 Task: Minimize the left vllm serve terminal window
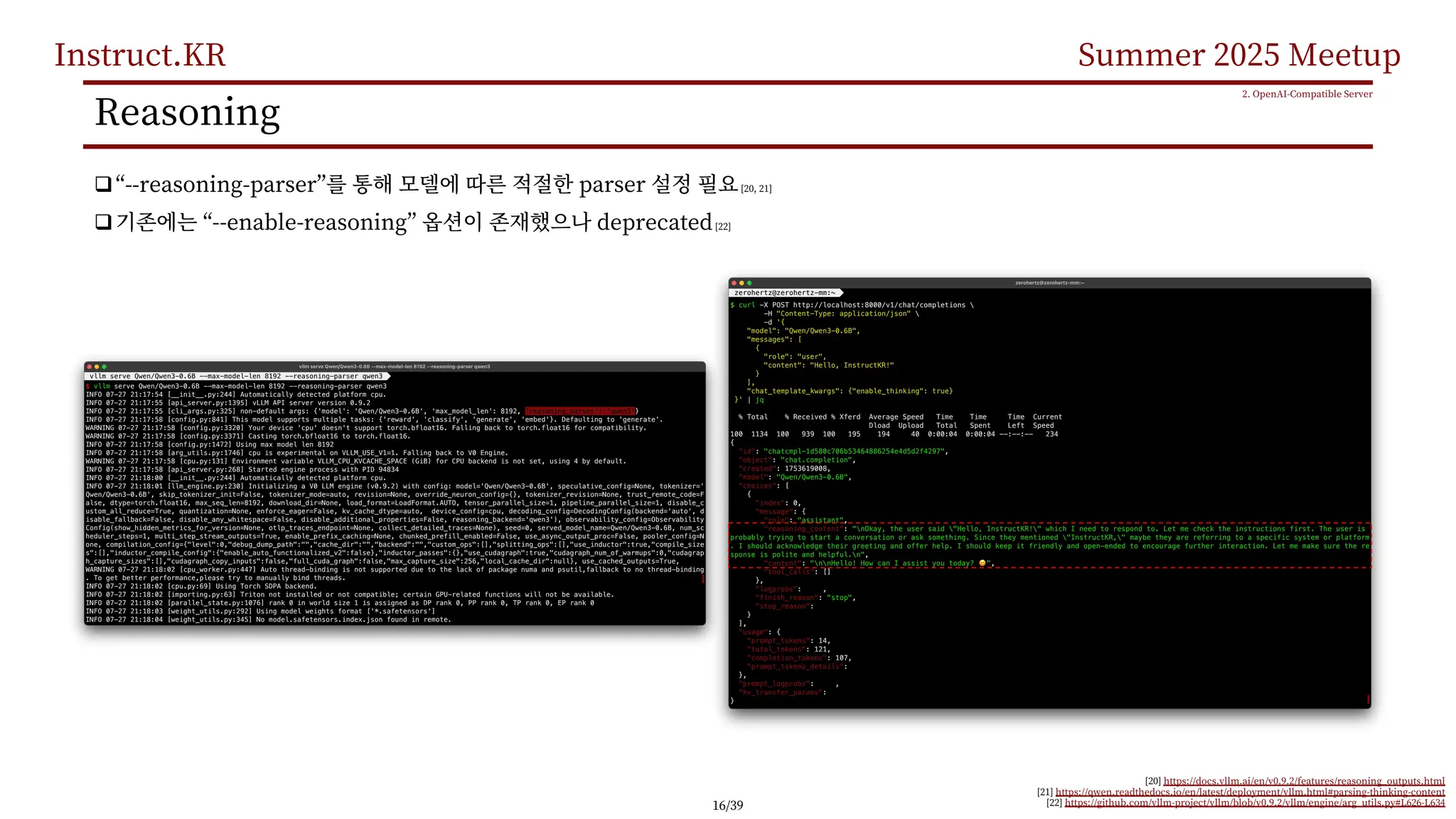(97, 367)
